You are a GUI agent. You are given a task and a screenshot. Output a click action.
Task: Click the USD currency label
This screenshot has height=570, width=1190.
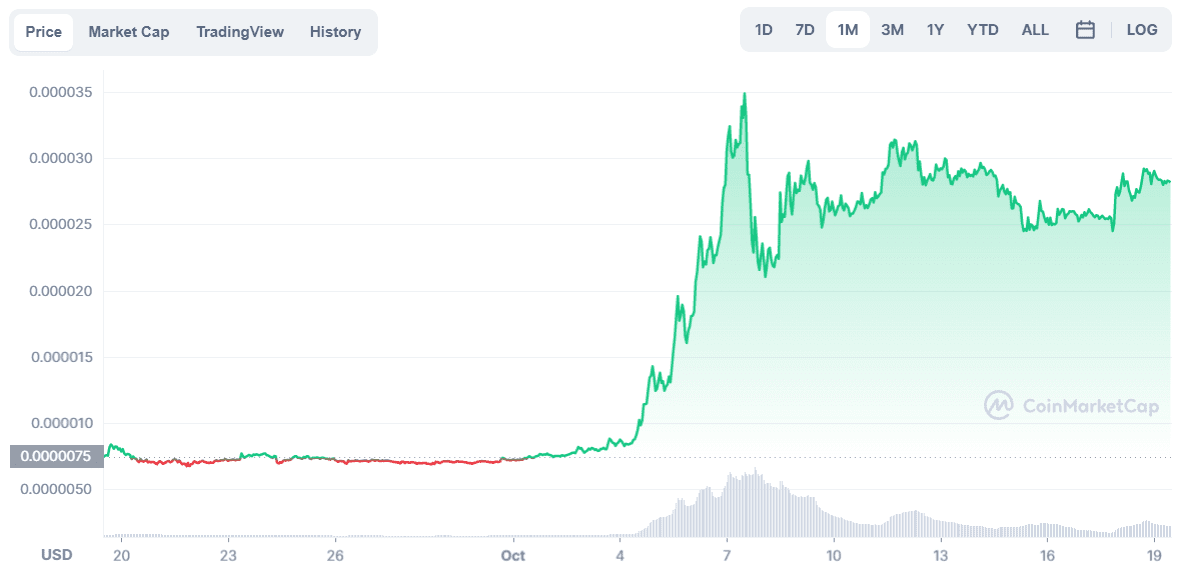[x=56, y=554]
